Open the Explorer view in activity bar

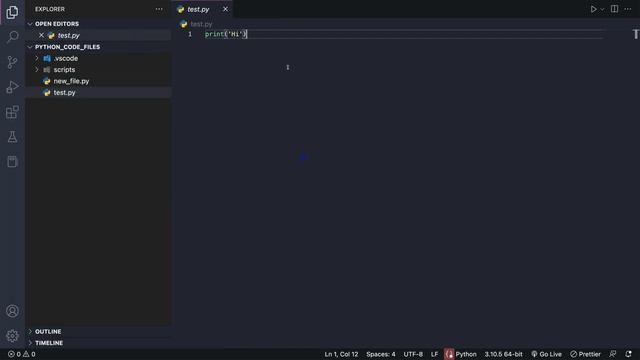coord(12,12)
